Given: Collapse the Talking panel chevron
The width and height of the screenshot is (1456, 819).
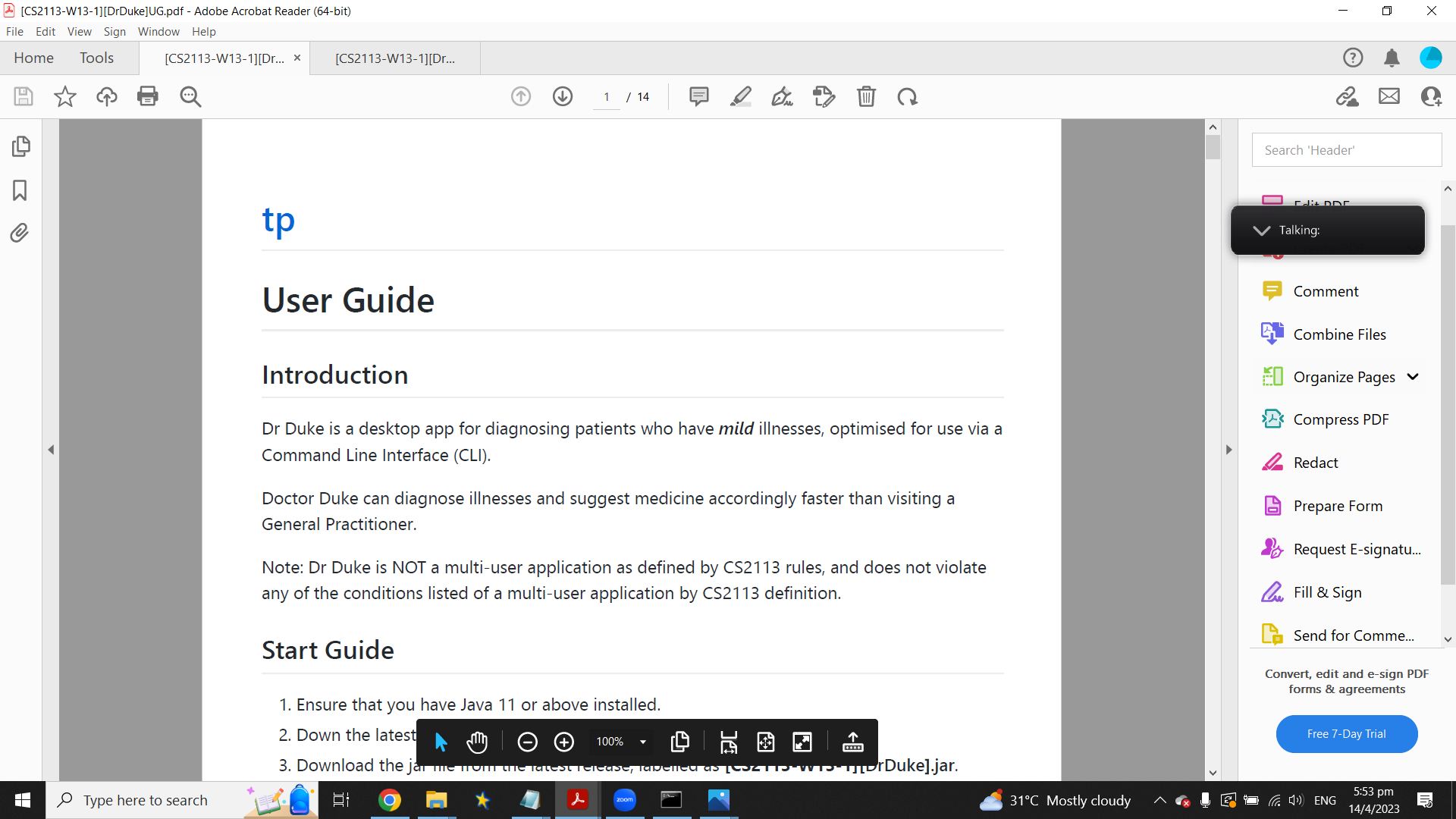Looking at the screenshot, I should [1261, 231].
